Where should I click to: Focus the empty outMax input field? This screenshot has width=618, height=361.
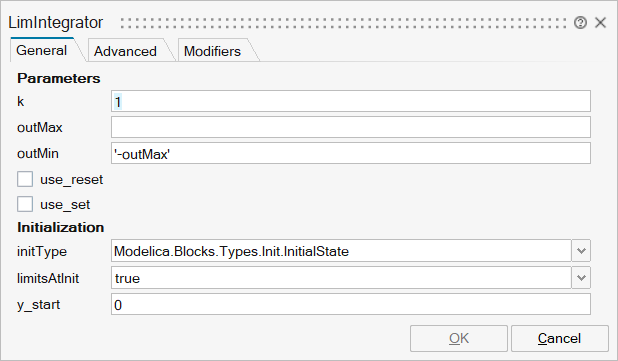click(351, 127)
